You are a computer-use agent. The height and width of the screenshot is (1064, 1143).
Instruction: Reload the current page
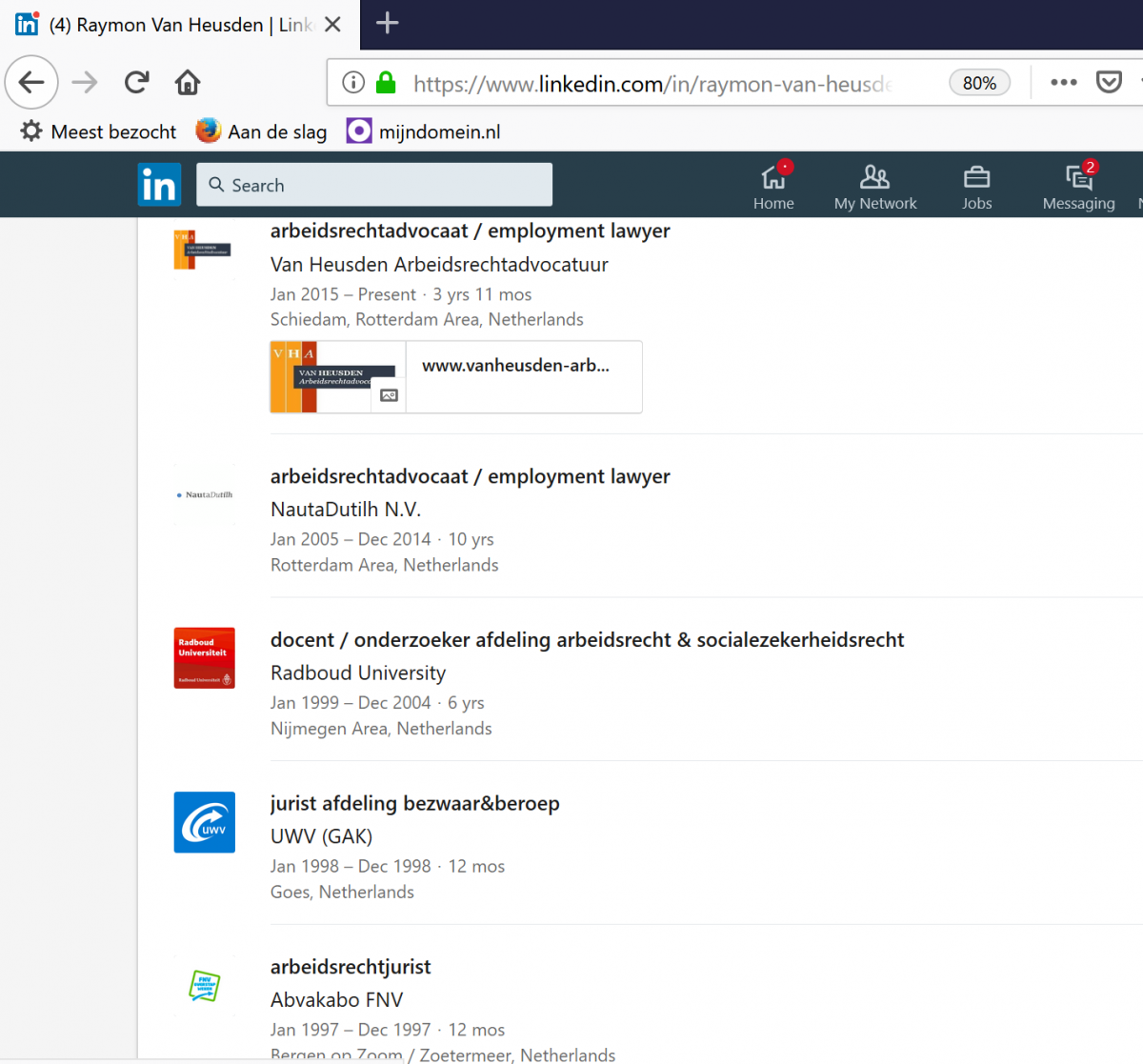[135, 82]
